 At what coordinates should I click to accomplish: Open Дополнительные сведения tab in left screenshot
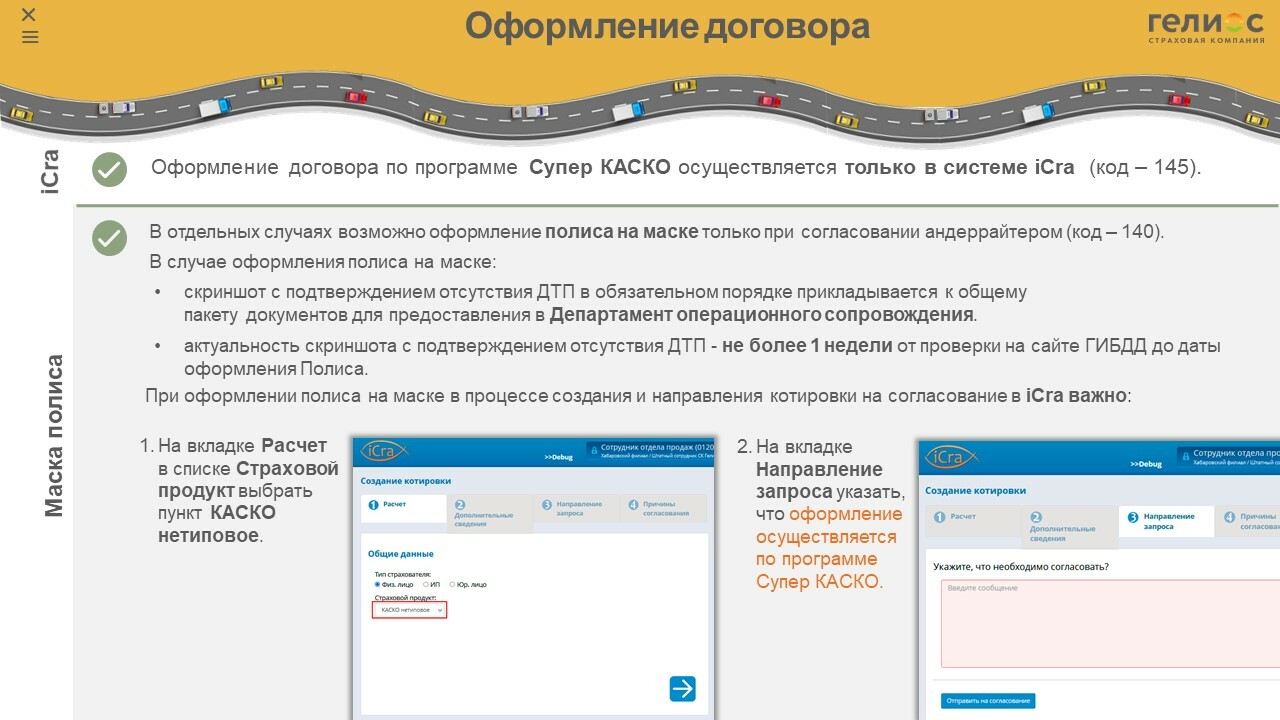point(489,513)
